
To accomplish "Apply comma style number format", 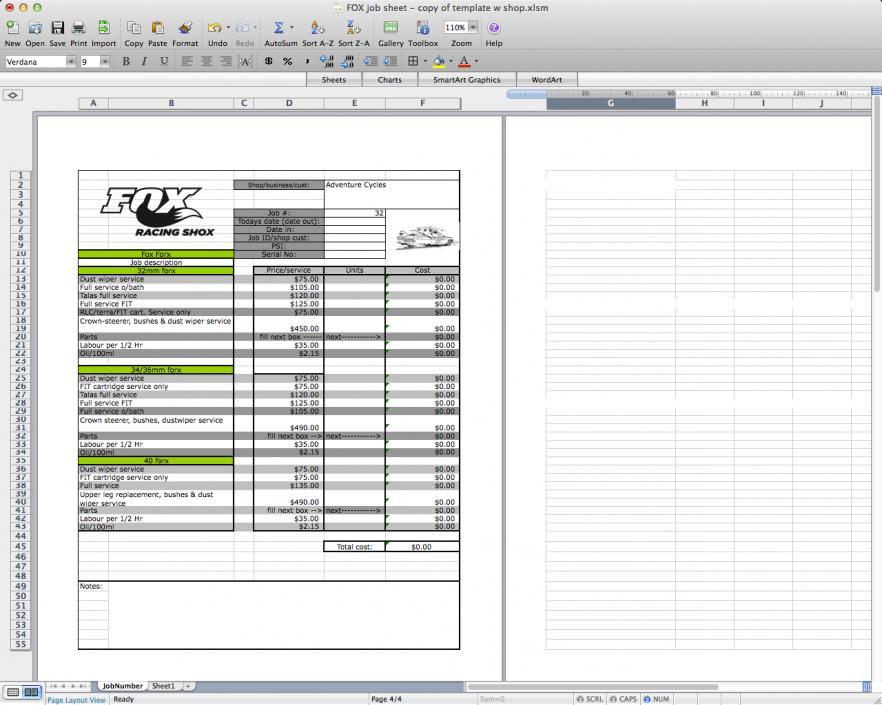I will (x=307, y=61).
